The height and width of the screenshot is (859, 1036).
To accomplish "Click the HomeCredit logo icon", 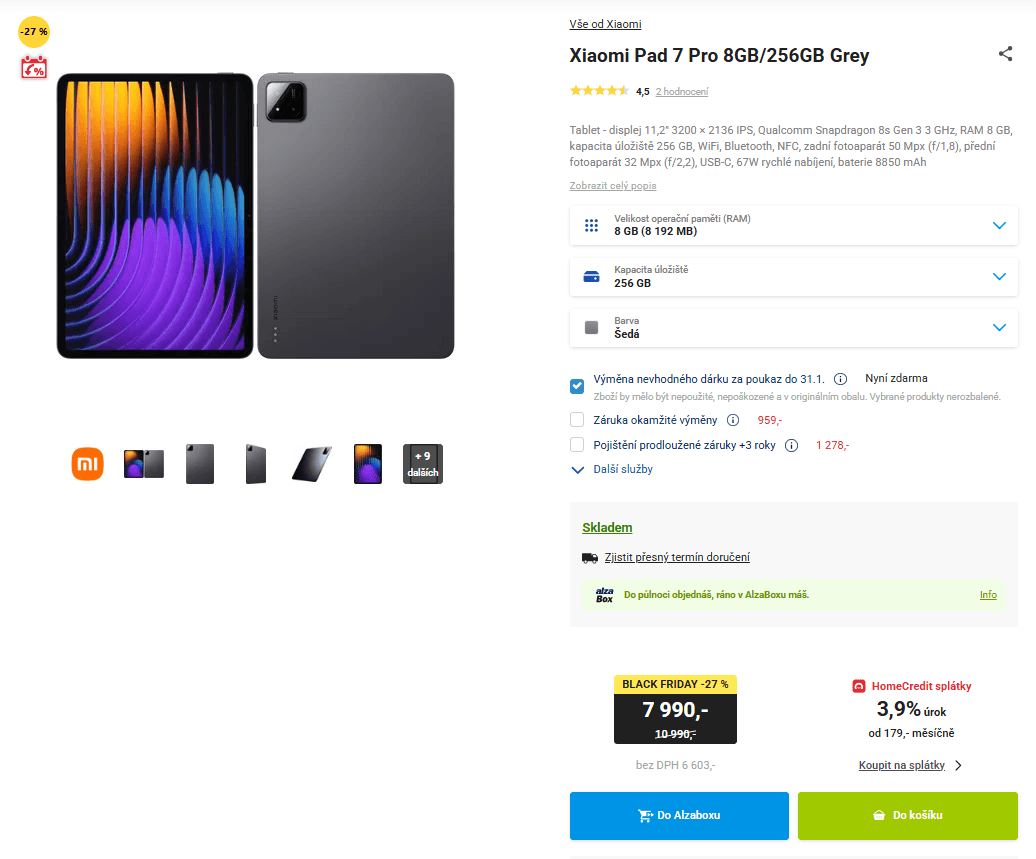I will 858,686.
